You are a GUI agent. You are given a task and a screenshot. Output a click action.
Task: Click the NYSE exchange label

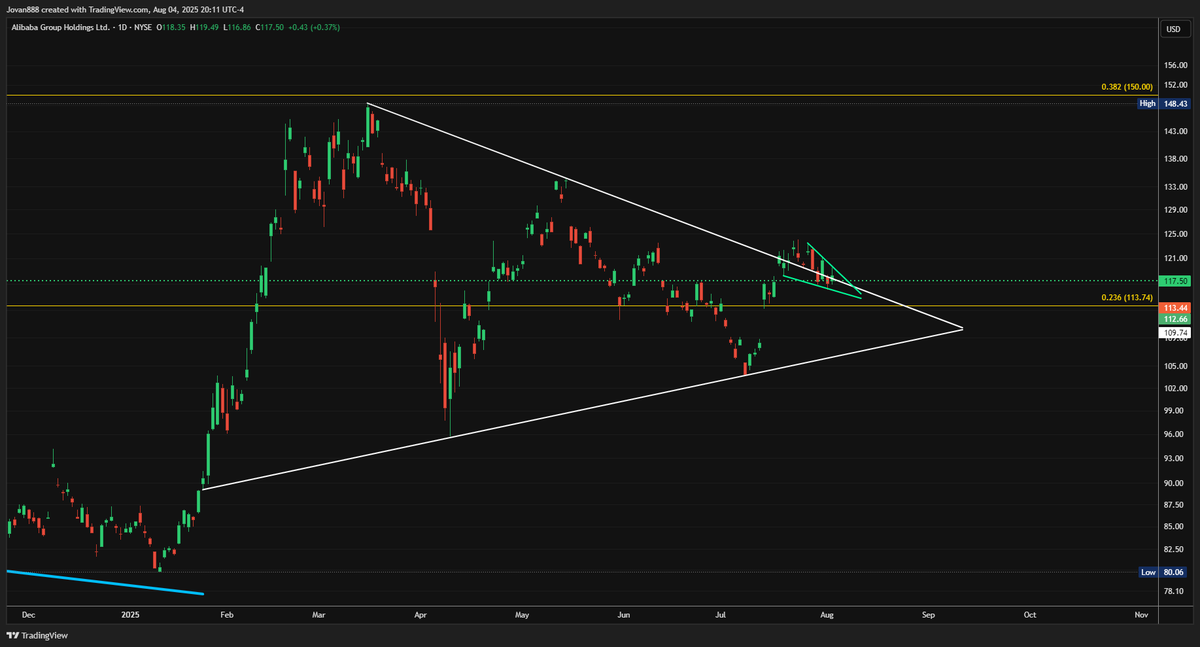[x=142, y=28]
